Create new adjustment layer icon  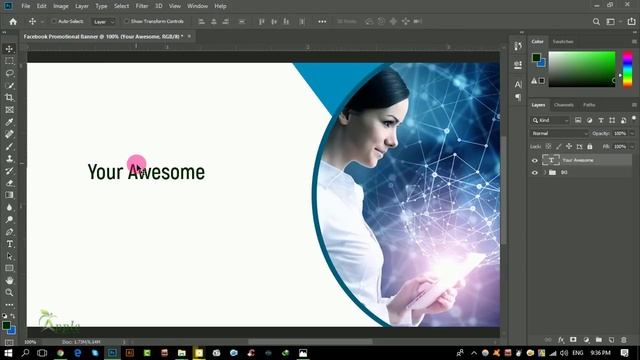click(586, 340)
